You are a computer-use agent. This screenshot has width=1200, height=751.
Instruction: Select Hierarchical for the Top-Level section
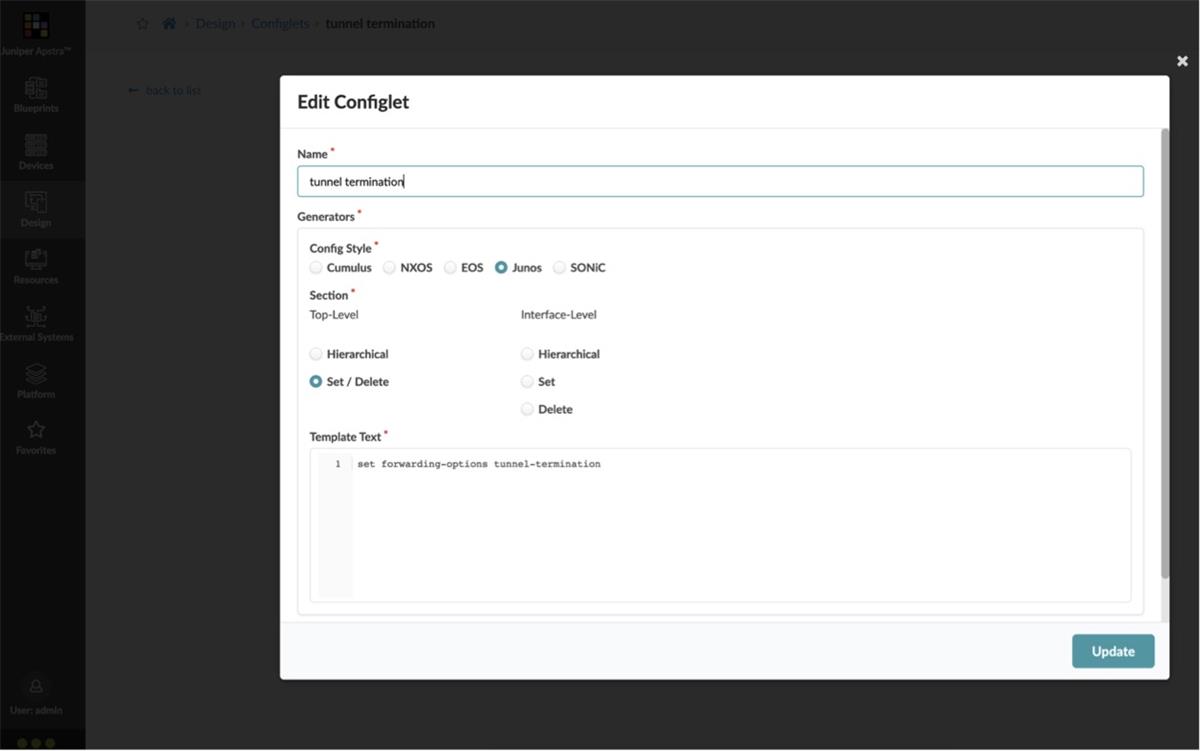click(316, 353)
